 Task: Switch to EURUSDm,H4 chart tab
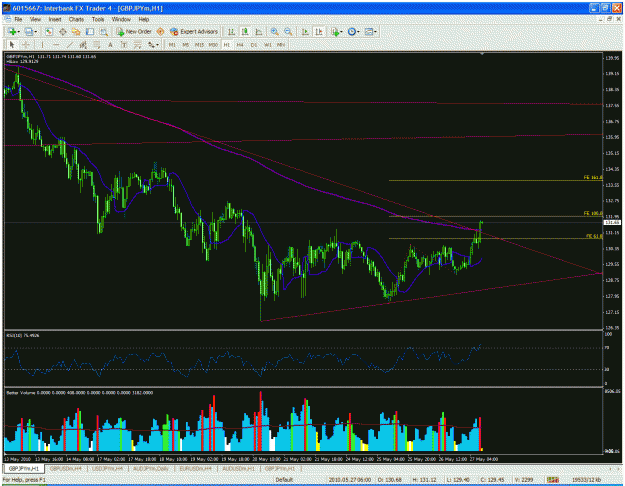coord(196,469)
